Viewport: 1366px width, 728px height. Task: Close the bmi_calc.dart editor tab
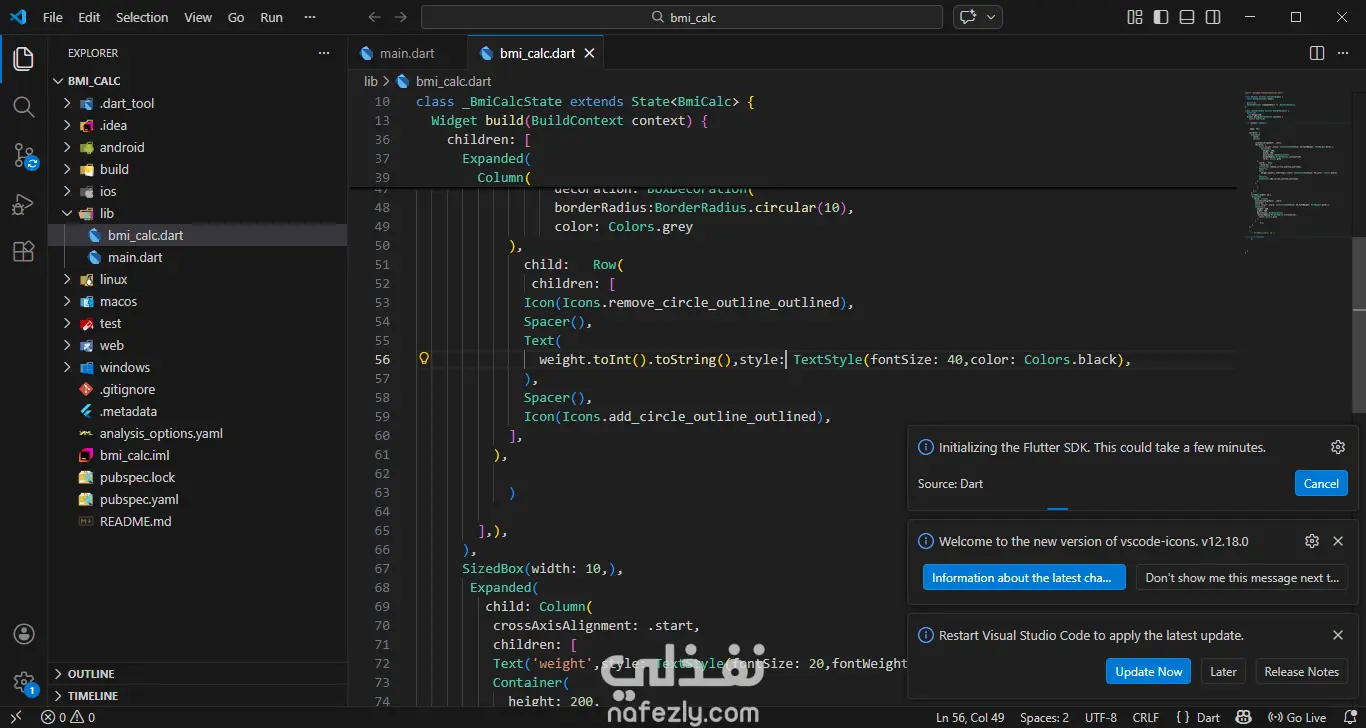click(590, 53)
